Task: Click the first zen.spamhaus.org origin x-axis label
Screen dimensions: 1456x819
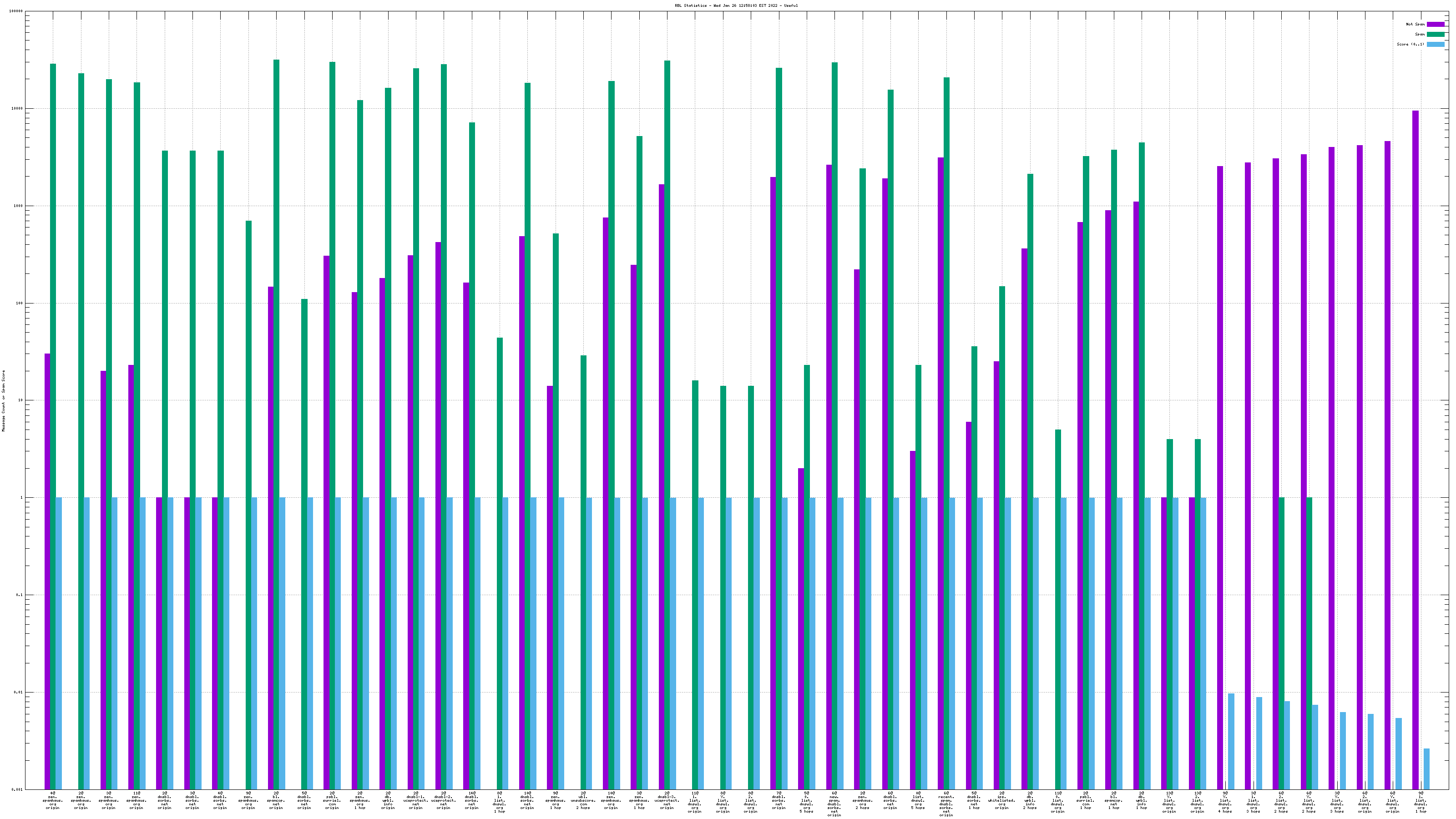Action: 53,800
